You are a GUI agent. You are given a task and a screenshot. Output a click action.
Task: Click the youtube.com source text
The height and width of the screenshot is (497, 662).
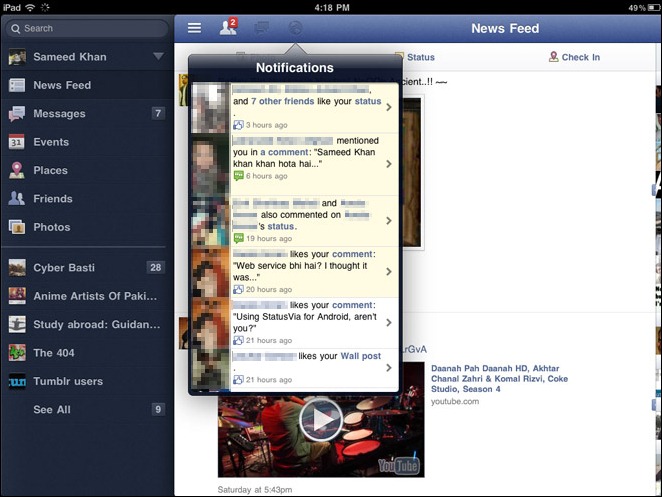tap(455, 402)
